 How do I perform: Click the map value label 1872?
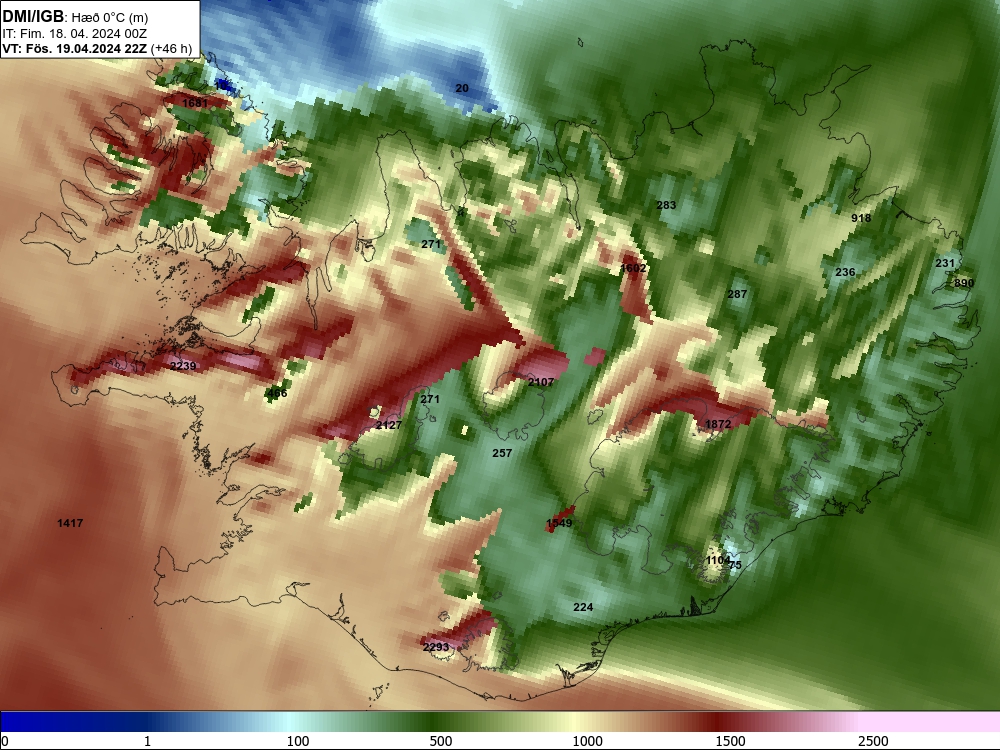pos(717,423)
